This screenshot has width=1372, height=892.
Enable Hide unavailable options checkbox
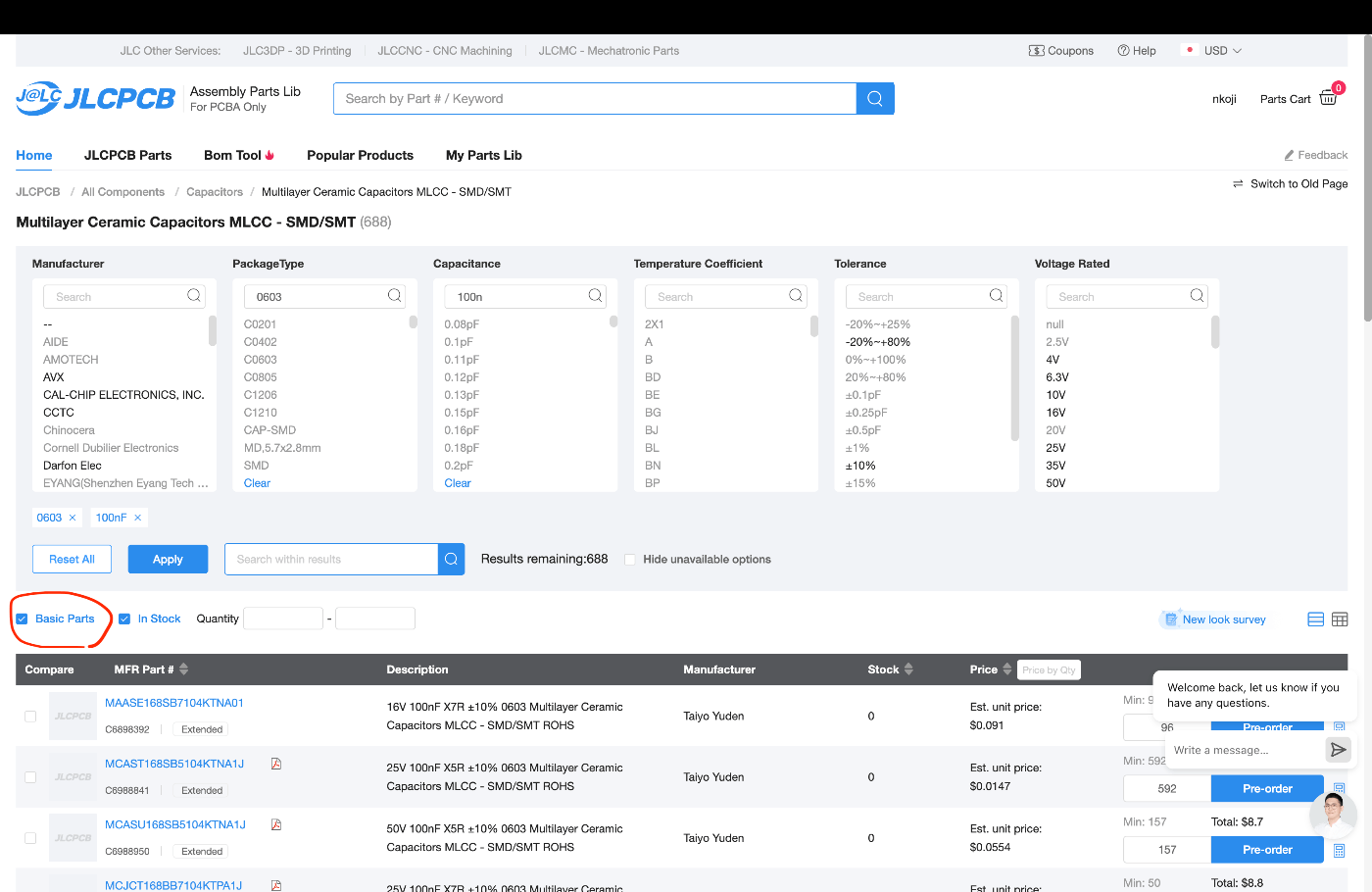[630, 560]
